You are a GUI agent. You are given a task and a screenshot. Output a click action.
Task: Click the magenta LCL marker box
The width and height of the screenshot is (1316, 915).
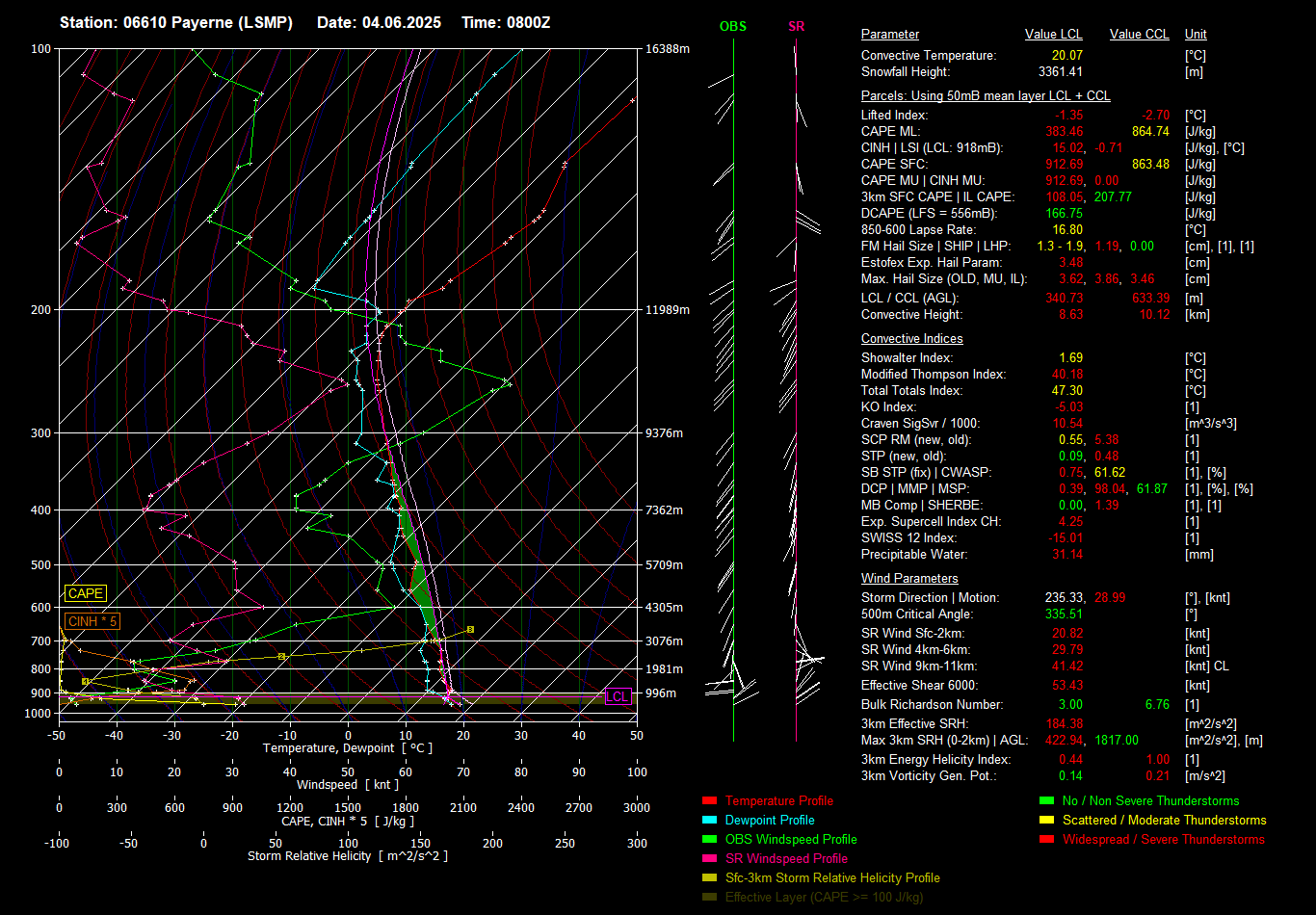618,696
